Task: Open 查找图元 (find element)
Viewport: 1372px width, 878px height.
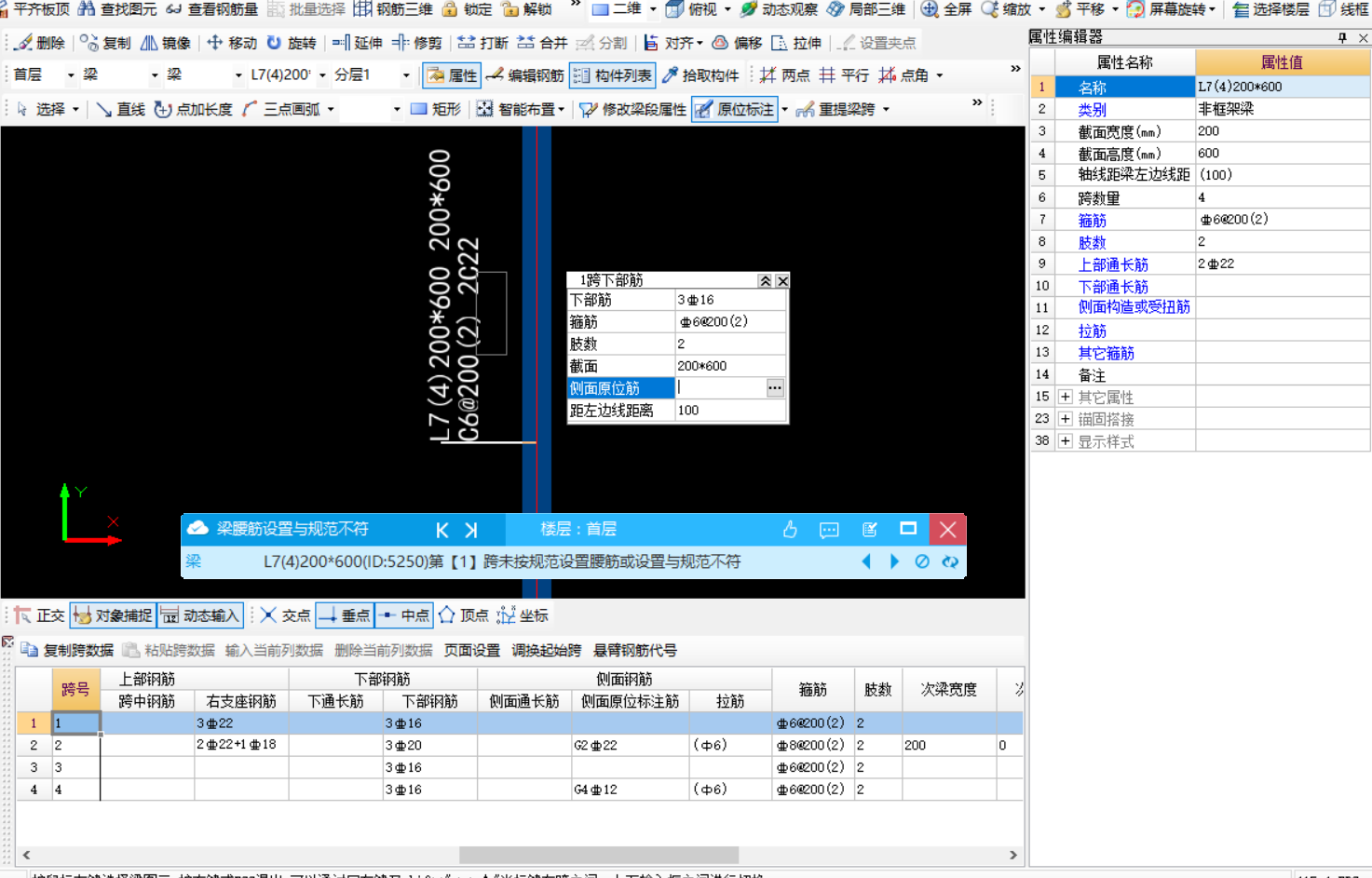Action: (x=117, y=9)
